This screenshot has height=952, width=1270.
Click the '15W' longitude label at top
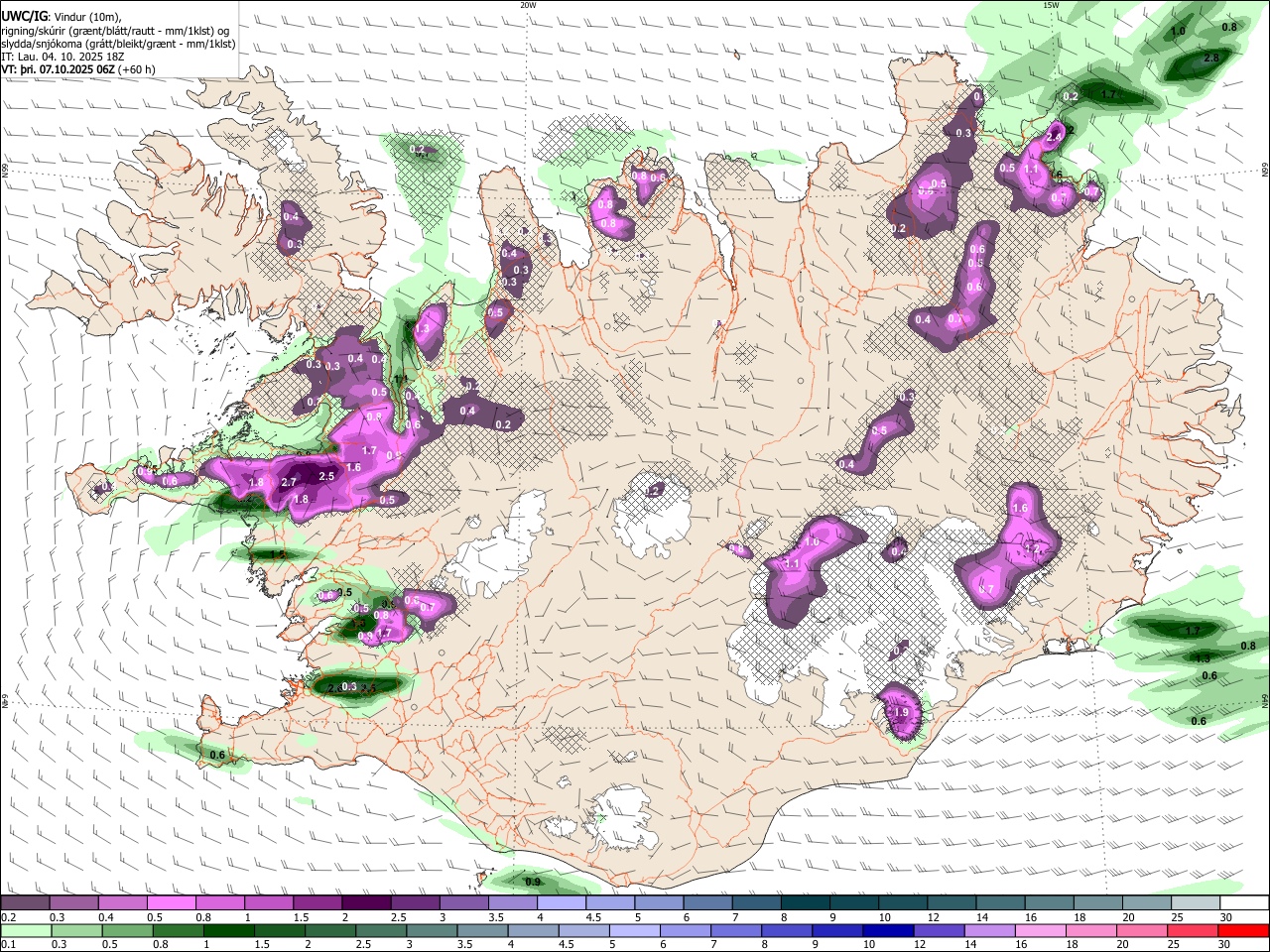pyautogui.click(x=1051, y=5)
